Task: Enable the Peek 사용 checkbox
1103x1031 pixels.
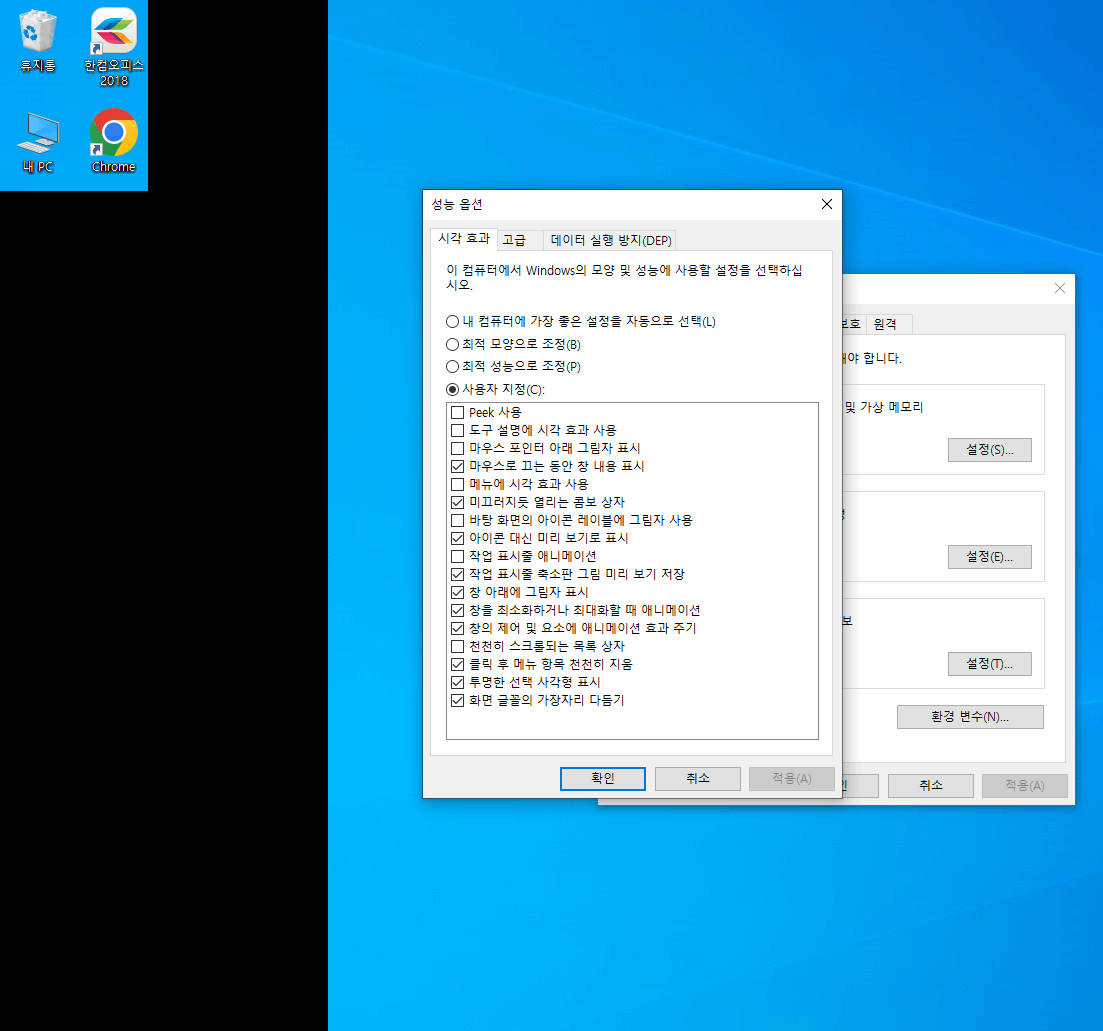Action: click(457, 412)
